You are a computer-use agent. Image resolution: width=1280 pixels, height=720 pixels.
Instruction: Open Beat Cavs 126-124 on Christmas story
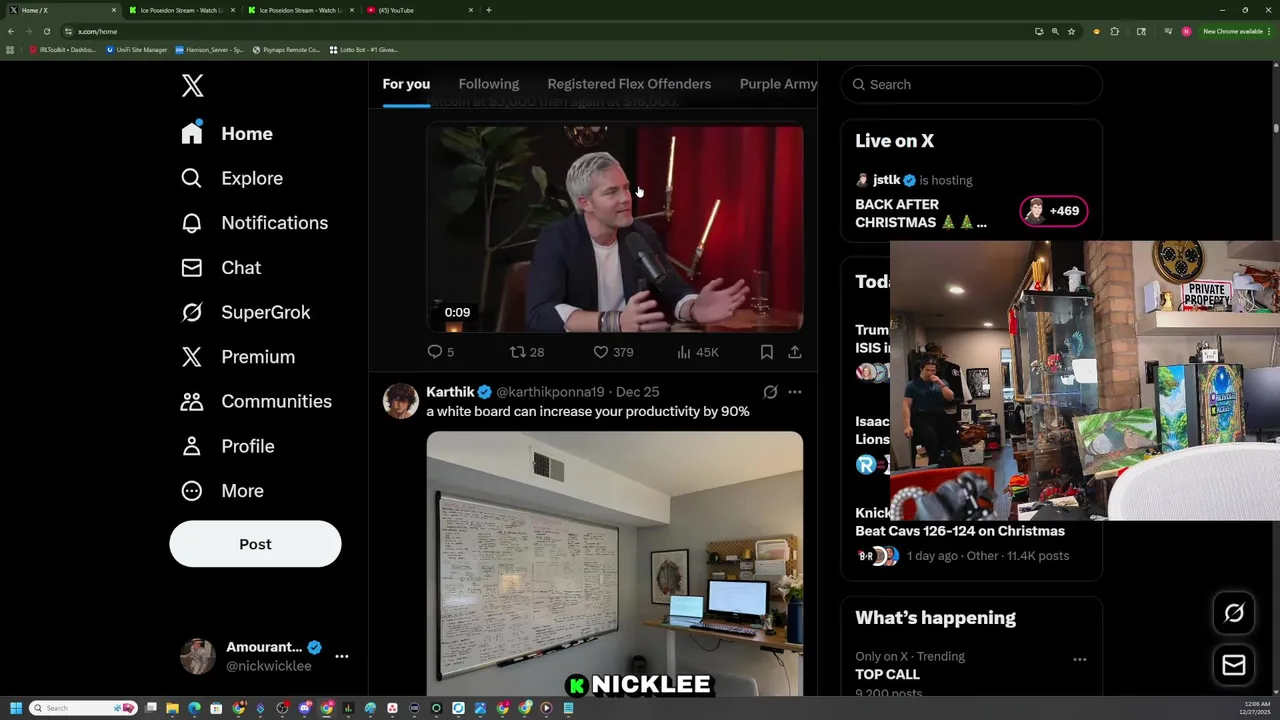click(960, 531)
